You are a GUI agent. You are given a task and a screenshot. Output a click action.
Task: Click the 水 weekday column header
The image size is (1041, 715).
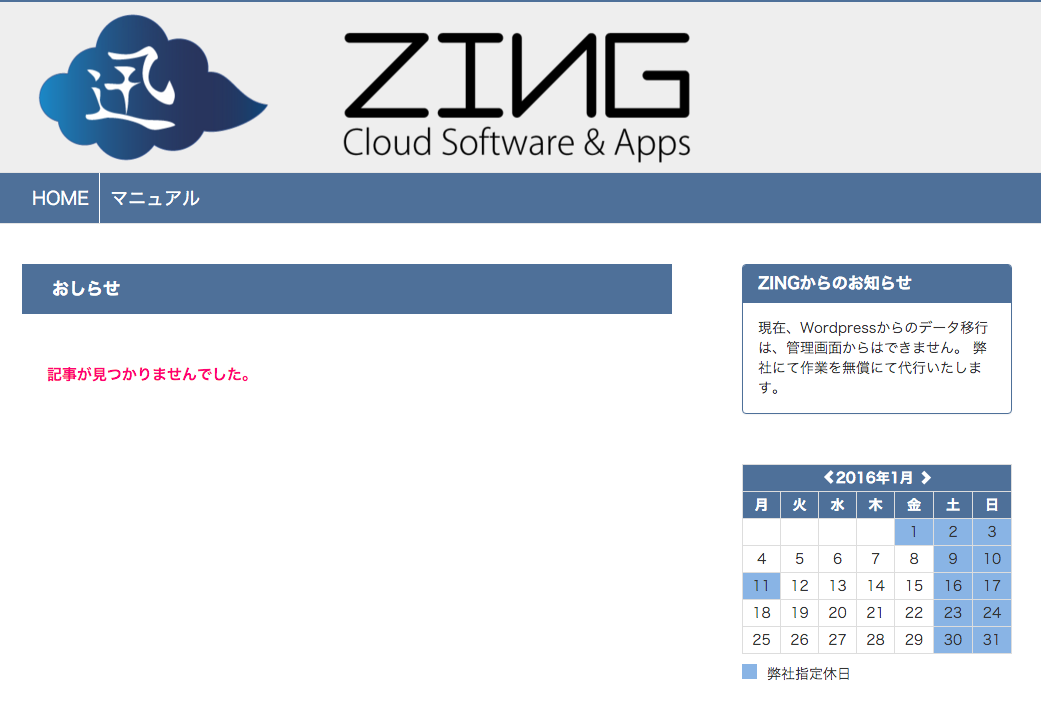point(837,505)
